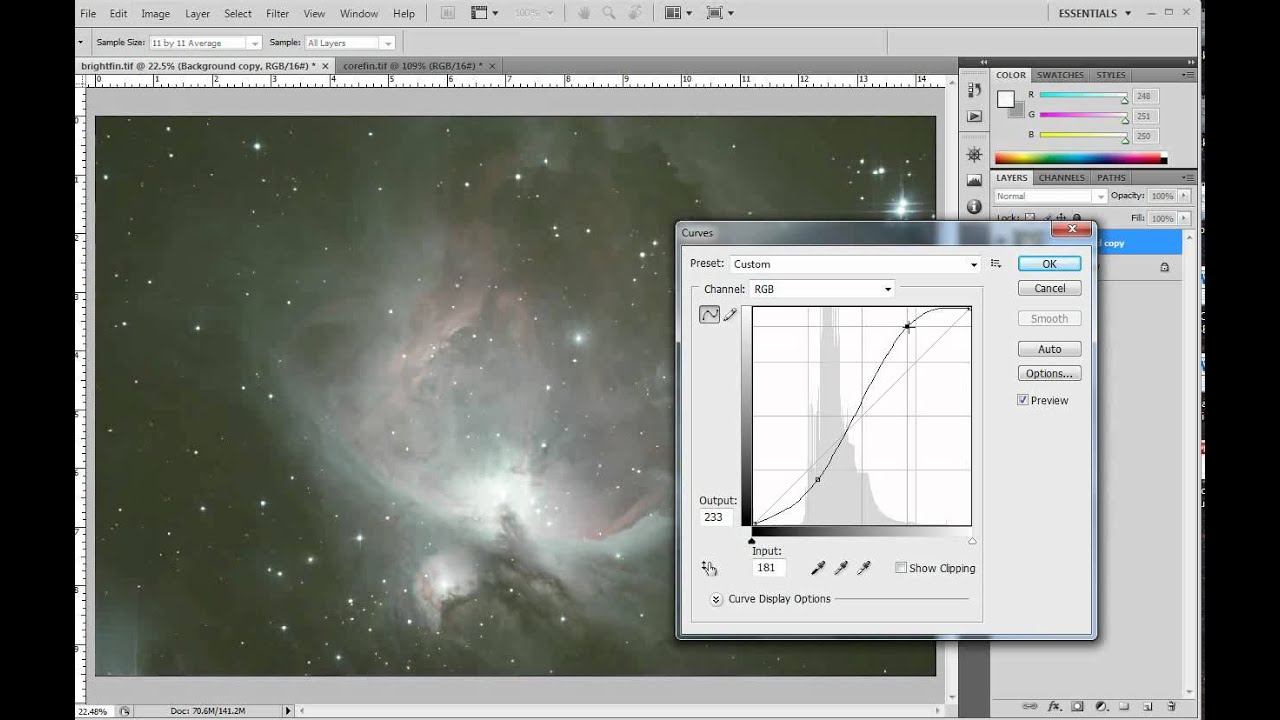
Task: Click the R channel slider
Action: 1084,96
